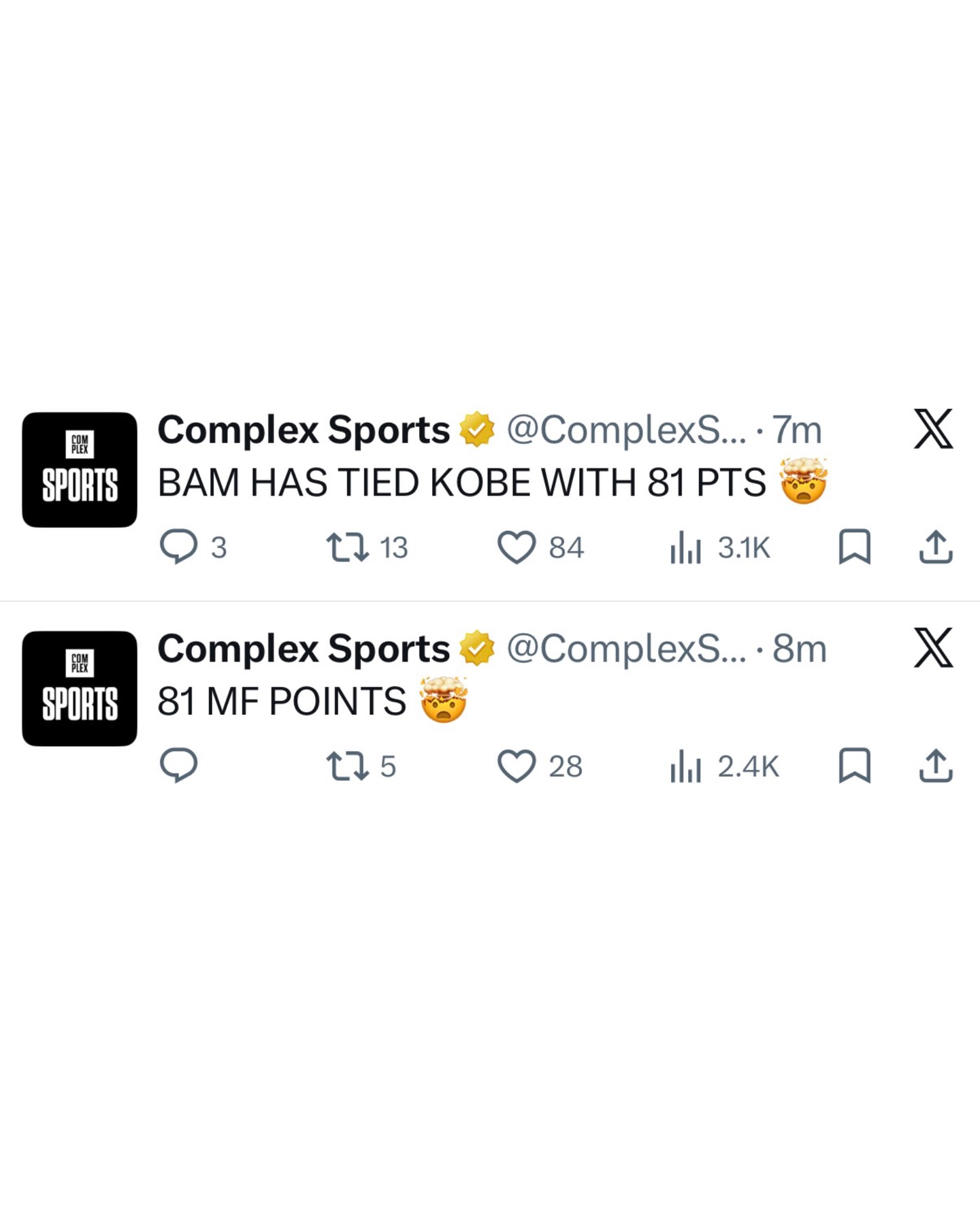The height and width of the screenshot is (1224, 980).
Task: Share the 'BAM HAS TIED KOBE' tweet
Action: point(936,547)
